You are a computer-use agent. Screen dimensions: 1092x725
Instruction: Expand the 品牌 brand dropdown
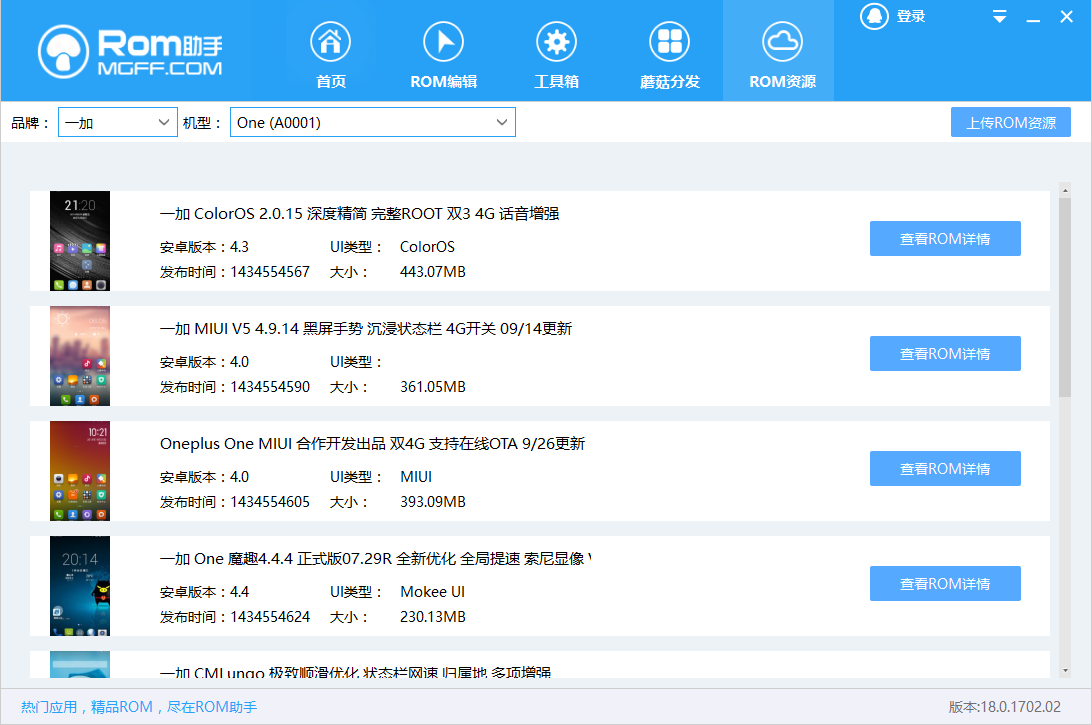[x=117, y=123]
